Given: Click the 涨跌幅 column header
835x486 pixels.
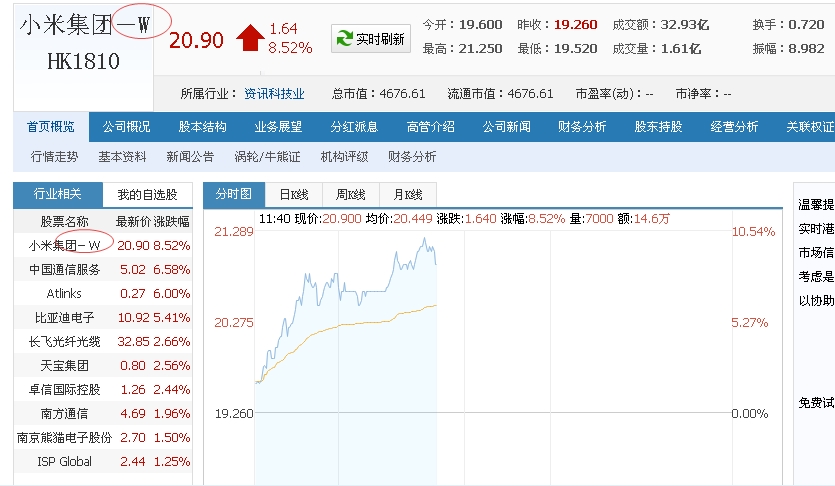Looking at the screenshot, I should pyautogui.click(x=172, y=221).
